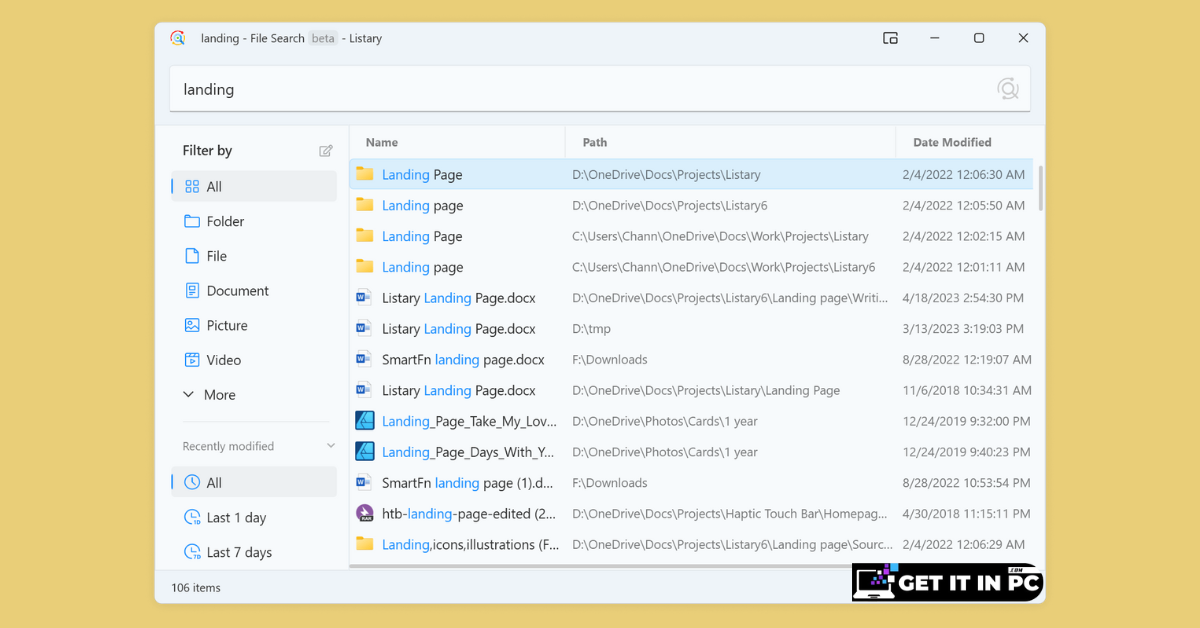Click the search field containing landing
Image resolution: width=1200 pixels, height=628 pixels.
pyautogui.click(x=600, y=89)
